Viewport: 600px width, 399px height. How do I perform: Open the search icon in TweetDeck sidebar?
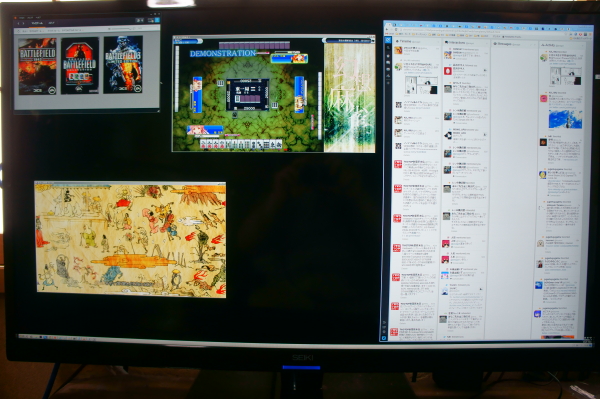coord(388,47)
